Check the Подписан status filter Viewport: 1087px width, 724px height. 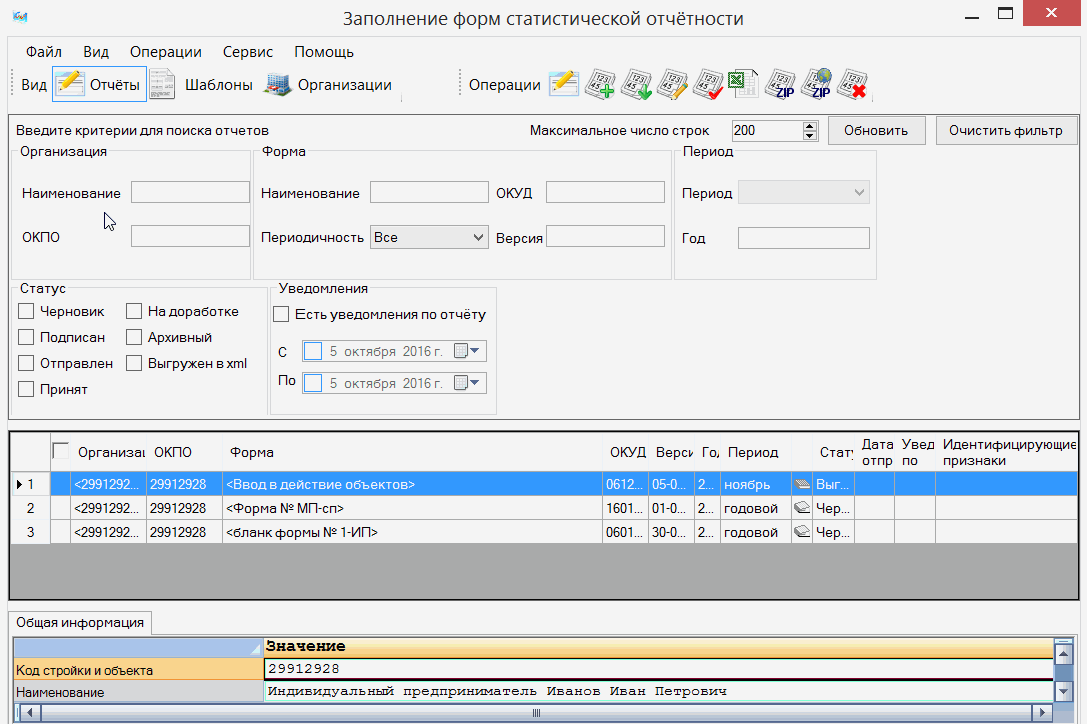(x=27, y=338)
